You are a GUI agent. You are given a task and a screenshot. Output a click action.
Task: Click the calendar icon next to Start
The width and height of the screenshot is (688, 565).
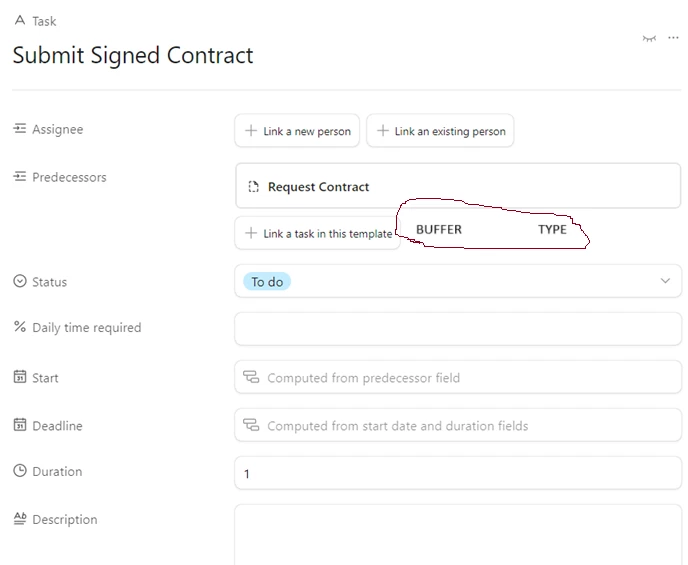click(x=20, y=376)
